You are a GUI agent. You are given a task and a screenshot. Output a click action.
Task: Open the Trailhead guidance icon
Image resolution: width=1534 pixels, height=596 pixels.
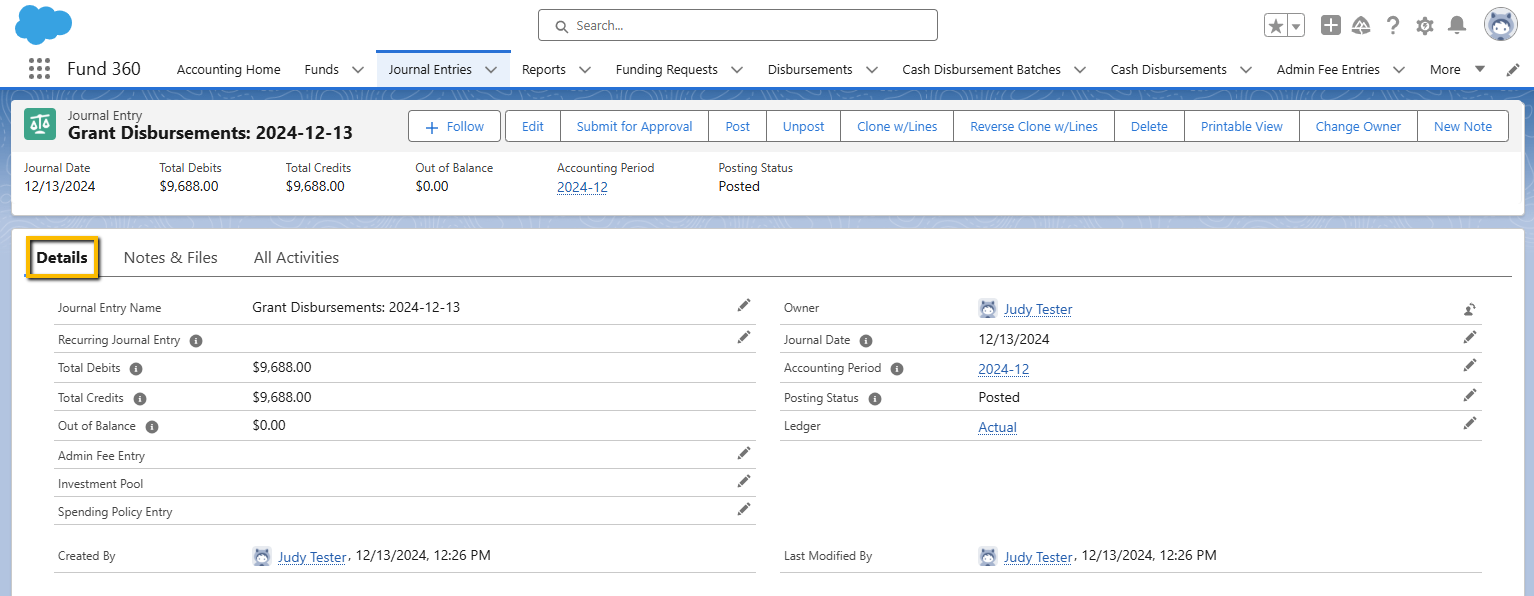(1361, 25)
